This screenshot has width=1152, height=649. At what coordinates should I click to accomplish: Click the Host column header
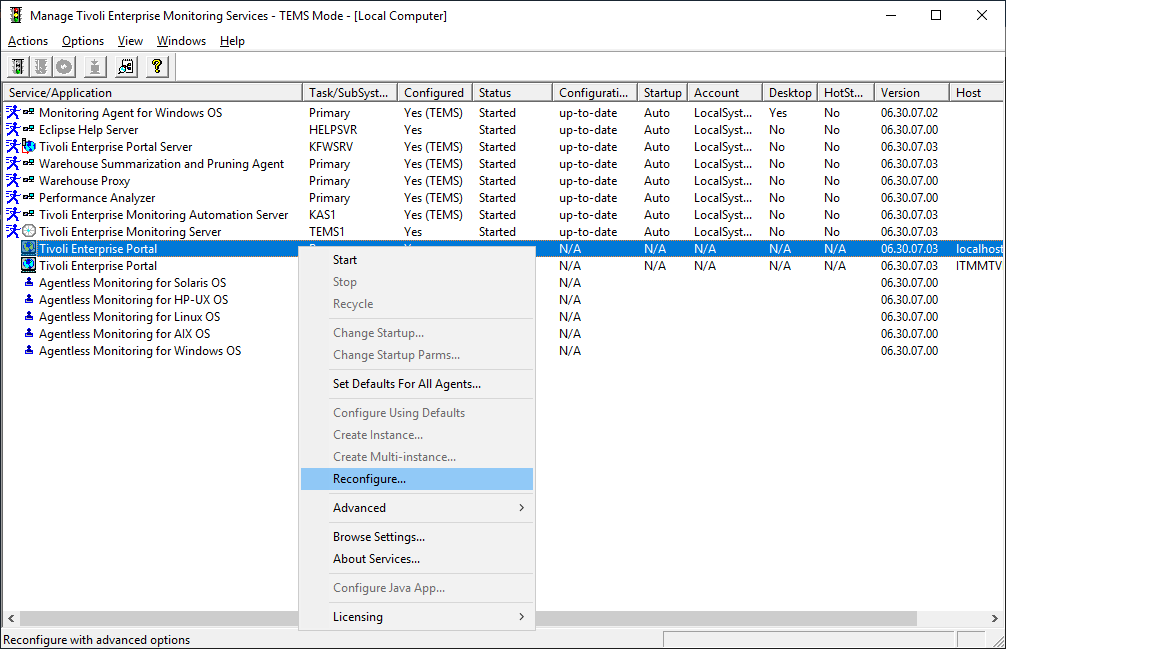(x=976, y=93)
